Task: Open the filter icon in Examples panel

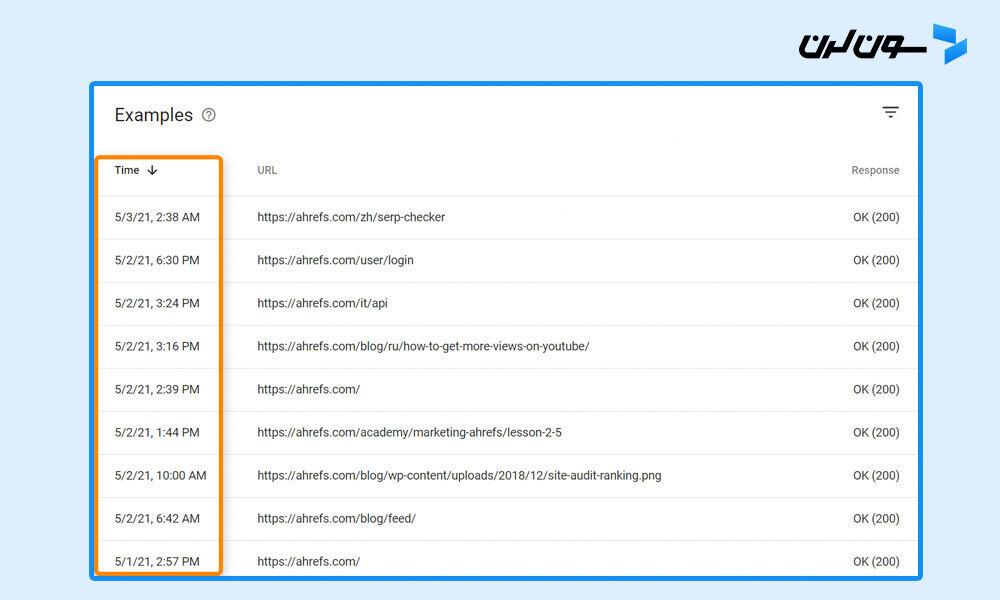Action: tap(890, 112)
